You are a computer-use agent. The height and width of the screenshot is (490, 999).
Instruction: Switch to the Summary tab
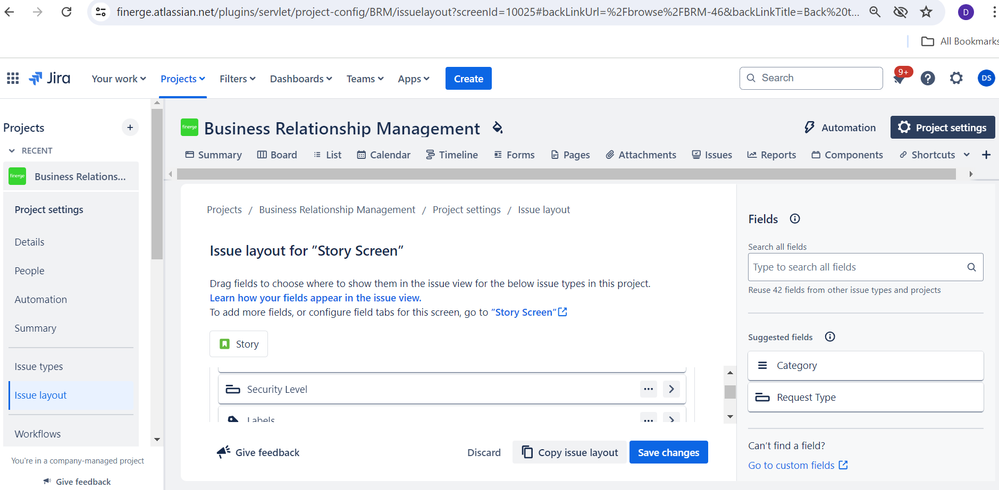click(213, 155)
